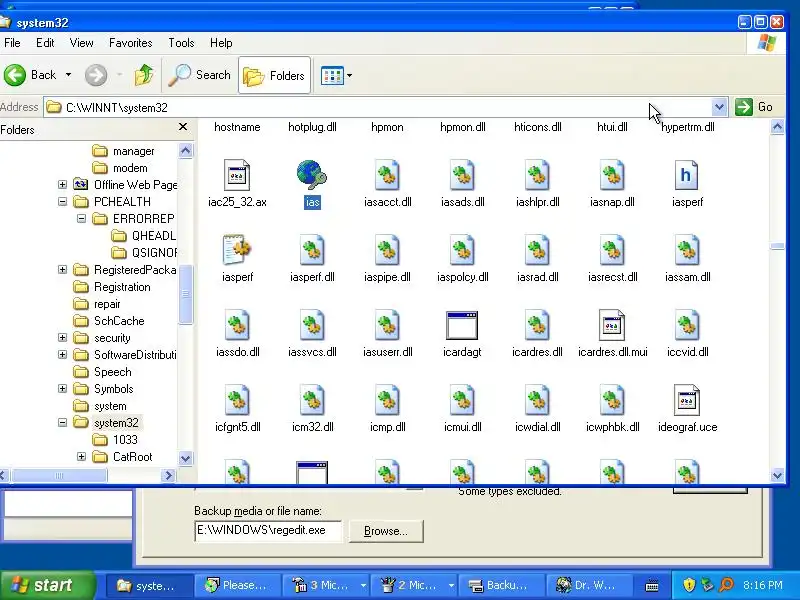
Task: Switch to the Backu... taskbar button
Action: (x=501, y=585)
